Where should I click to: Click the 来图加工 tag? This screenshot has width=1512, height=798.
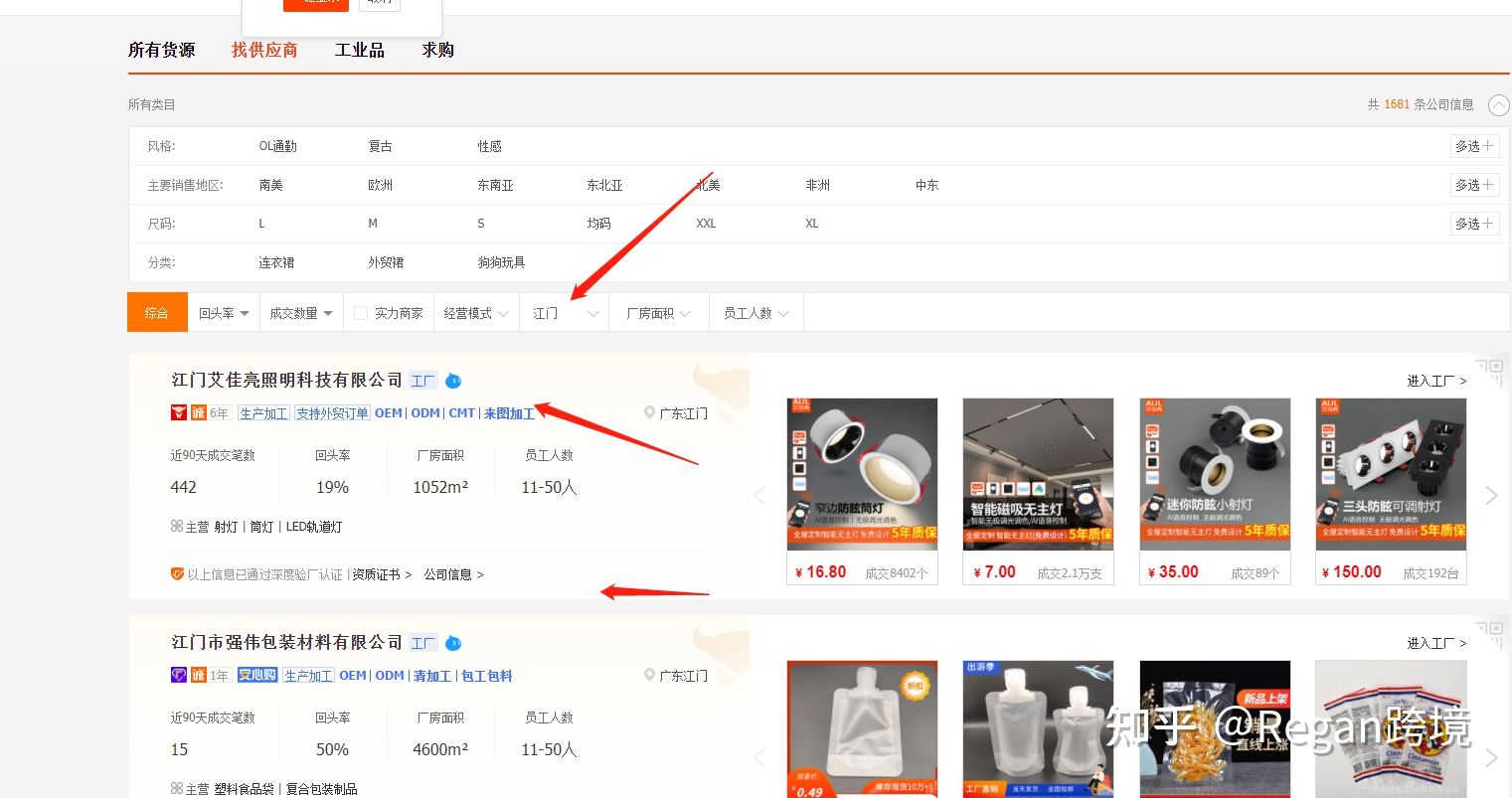point(509,413)
